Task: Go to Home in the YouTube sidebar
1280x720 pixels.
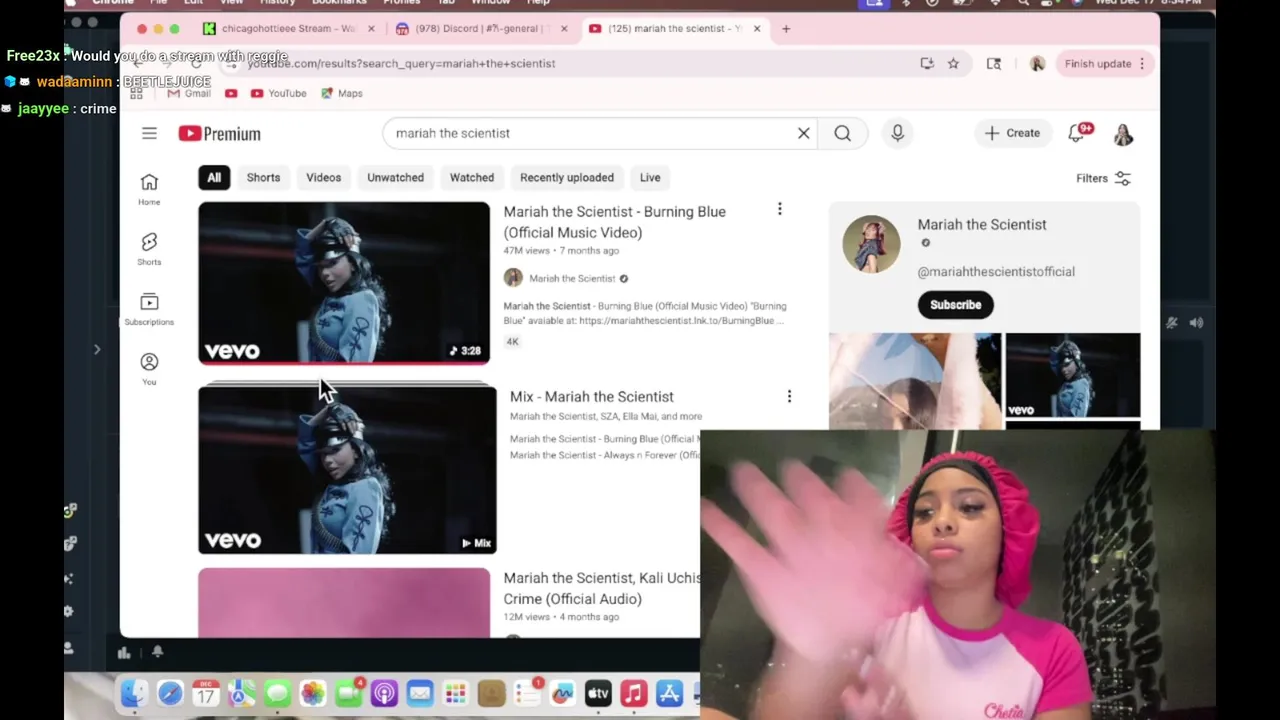Action: point(149,188)
